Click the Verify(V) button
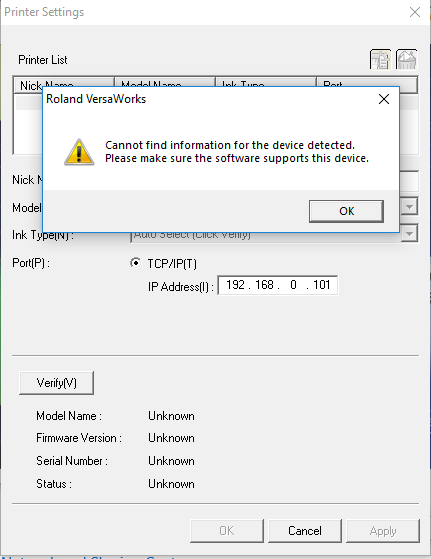 (56, 383)
